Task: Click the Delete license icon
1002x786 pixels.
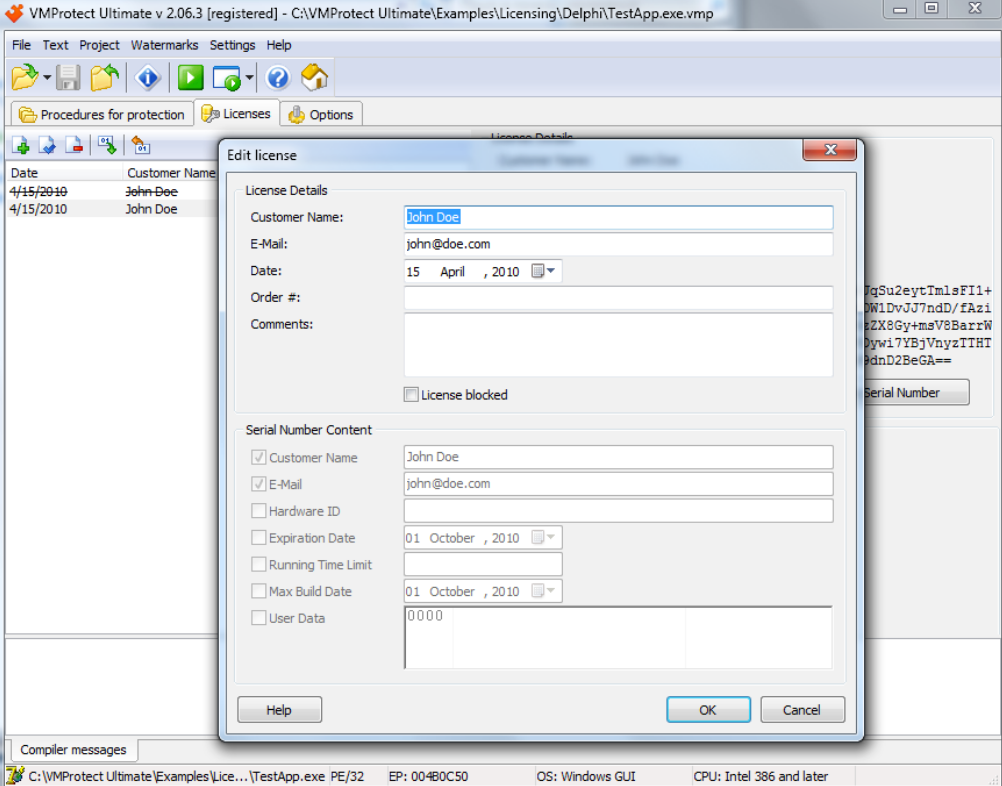Action: click(74, 146)
